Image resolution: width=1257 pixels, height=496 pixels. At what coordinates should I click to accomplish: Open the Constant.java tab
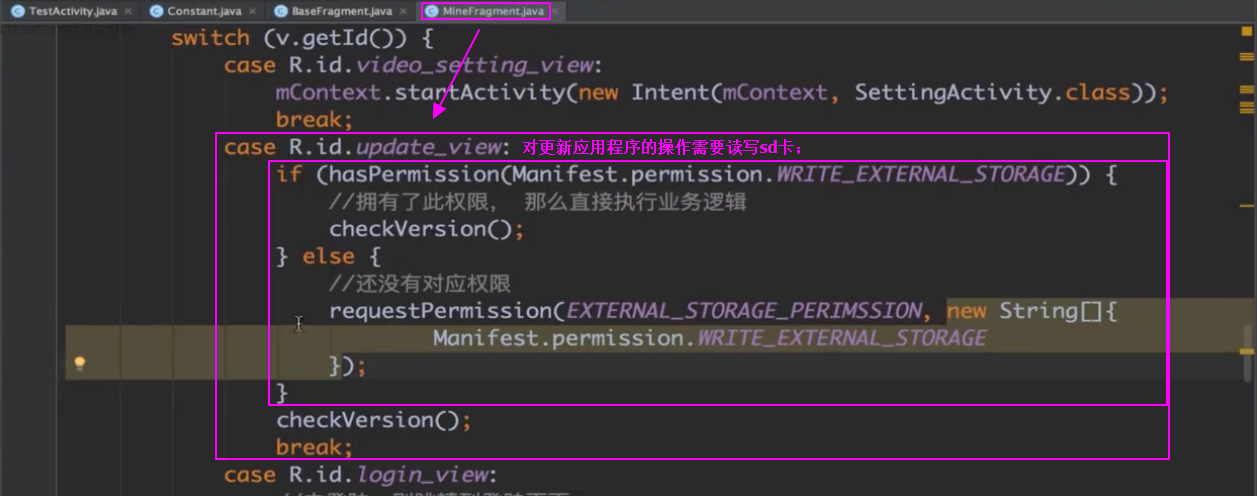tap(203, 12)
